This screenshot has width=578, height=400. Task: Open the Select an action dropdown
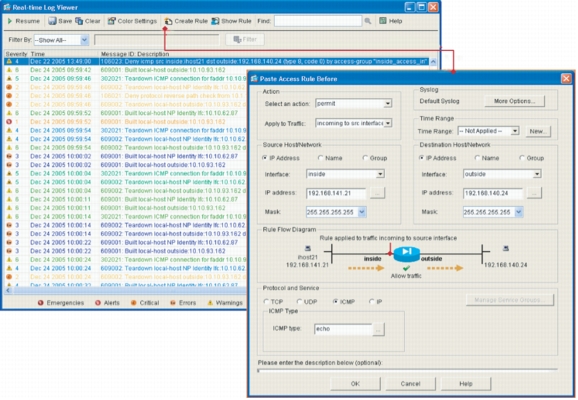tap(388, 104)
